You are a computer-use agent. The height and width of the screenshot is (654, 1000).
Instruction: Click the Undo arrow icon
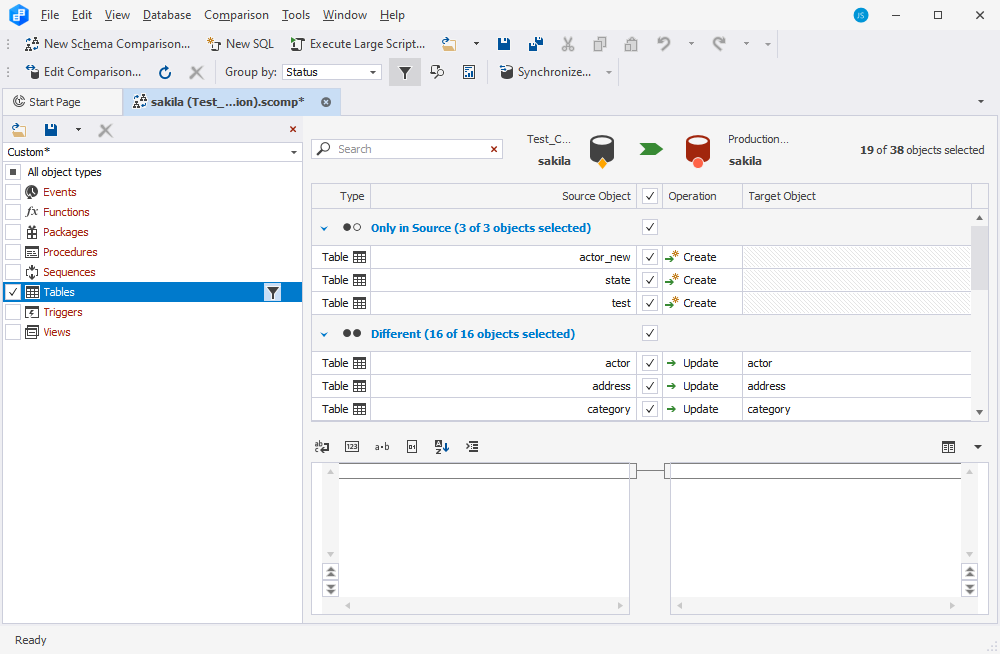(664, 44)
